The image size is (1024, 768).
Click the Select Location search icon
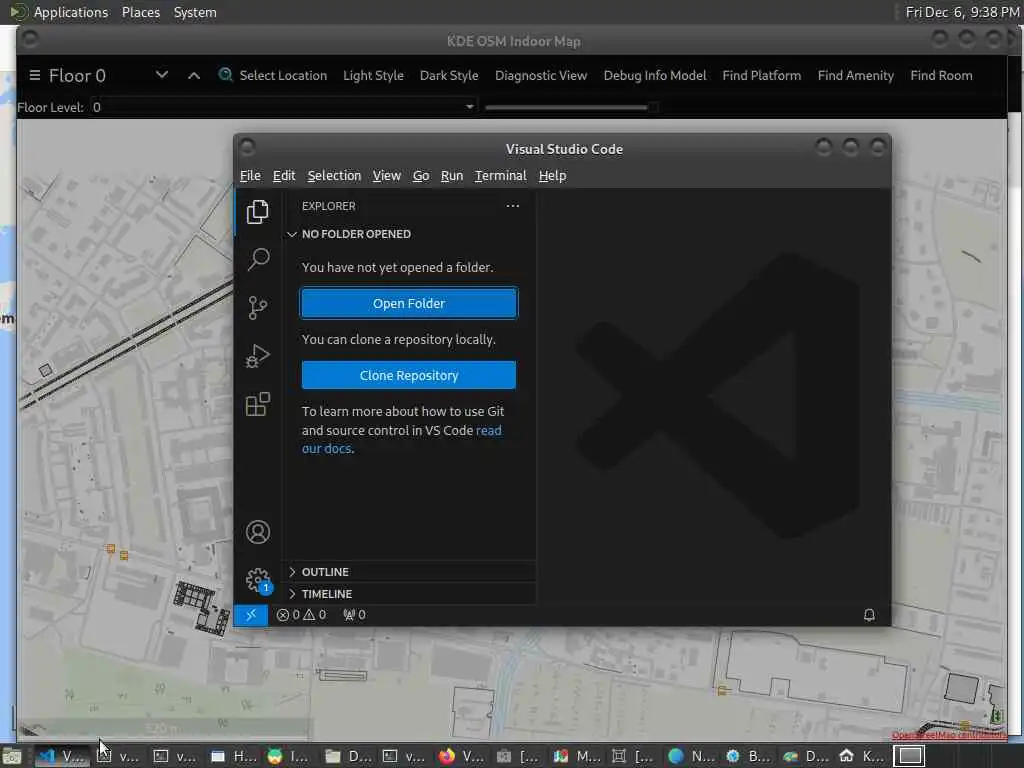coord(225,75)
